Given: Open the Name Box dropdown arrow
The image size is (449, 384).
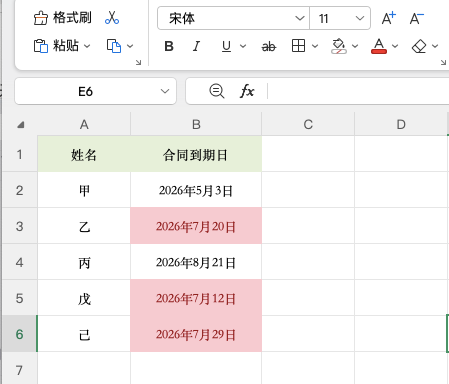Looking at the screenshot, I should [x=165, y=91].
